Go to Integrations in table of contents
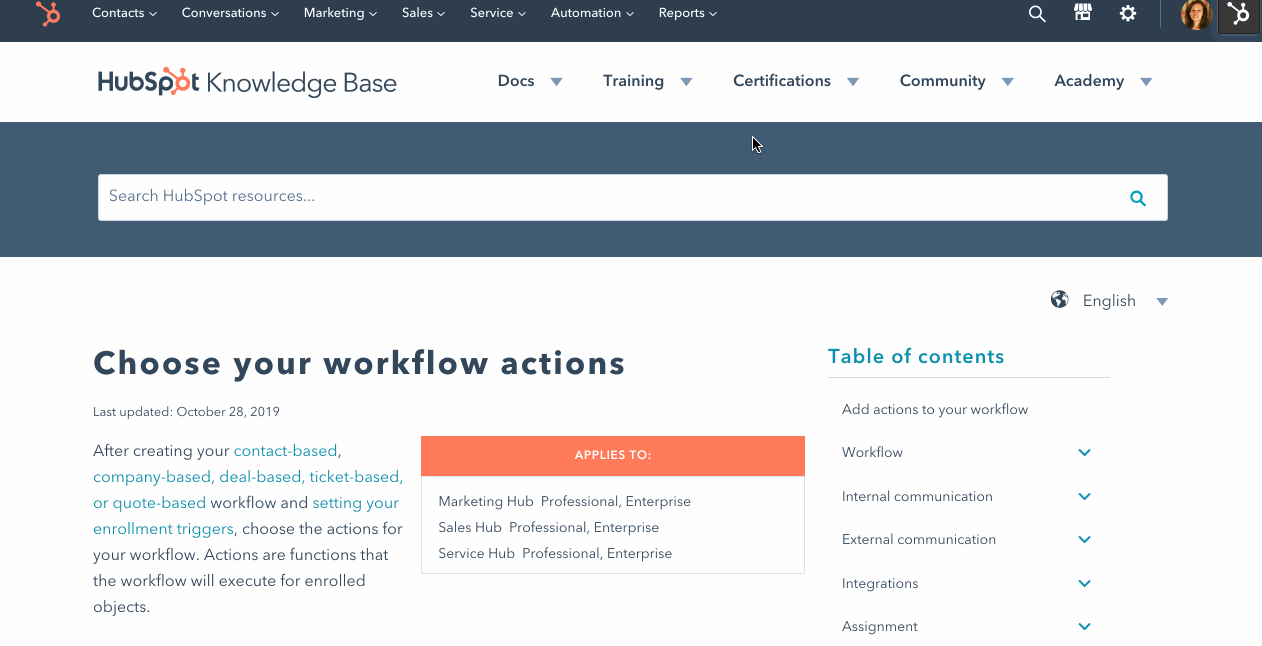The height and width of the screenshot is (646, 1262). [880, 584]
